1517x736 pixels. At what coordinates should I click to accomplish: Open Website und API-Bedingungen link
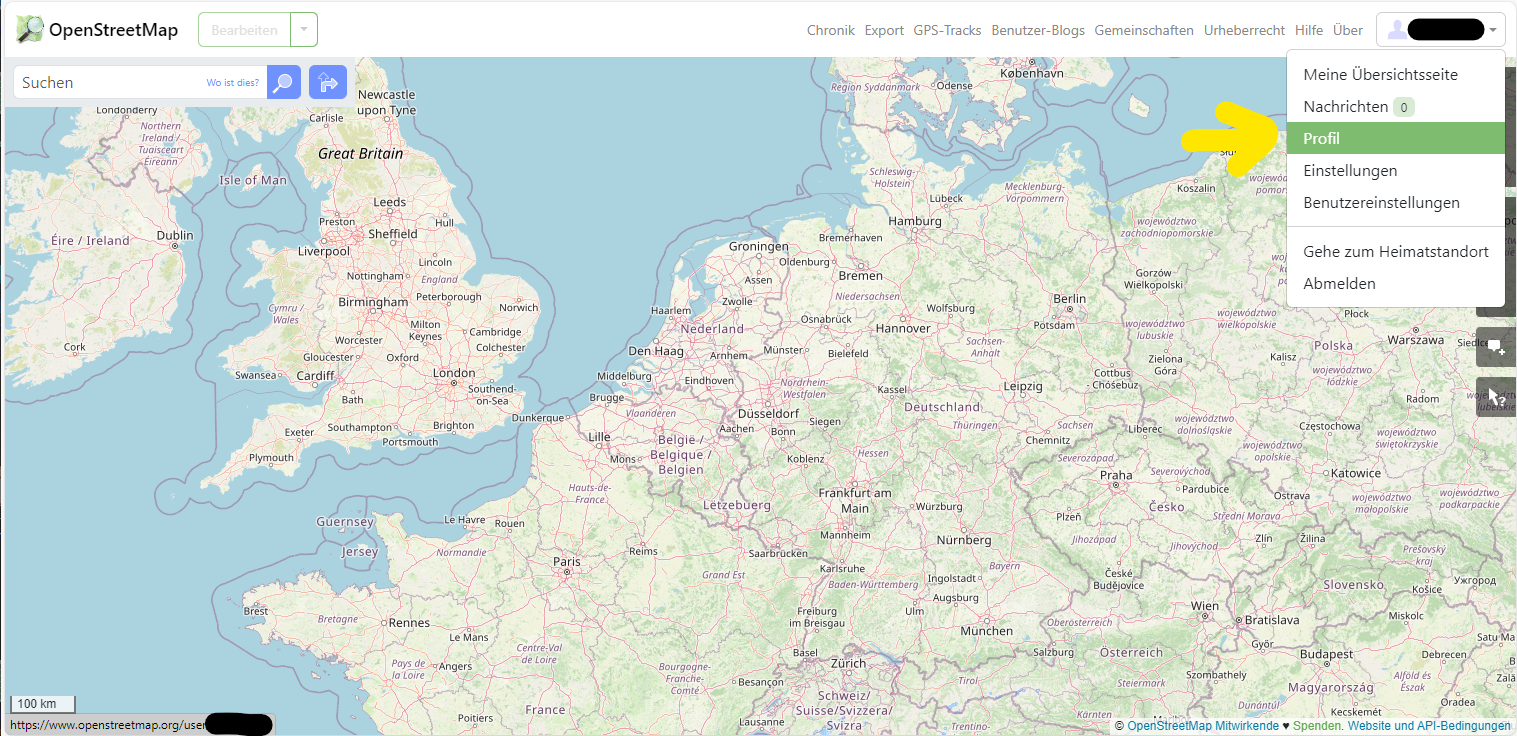1429,726
